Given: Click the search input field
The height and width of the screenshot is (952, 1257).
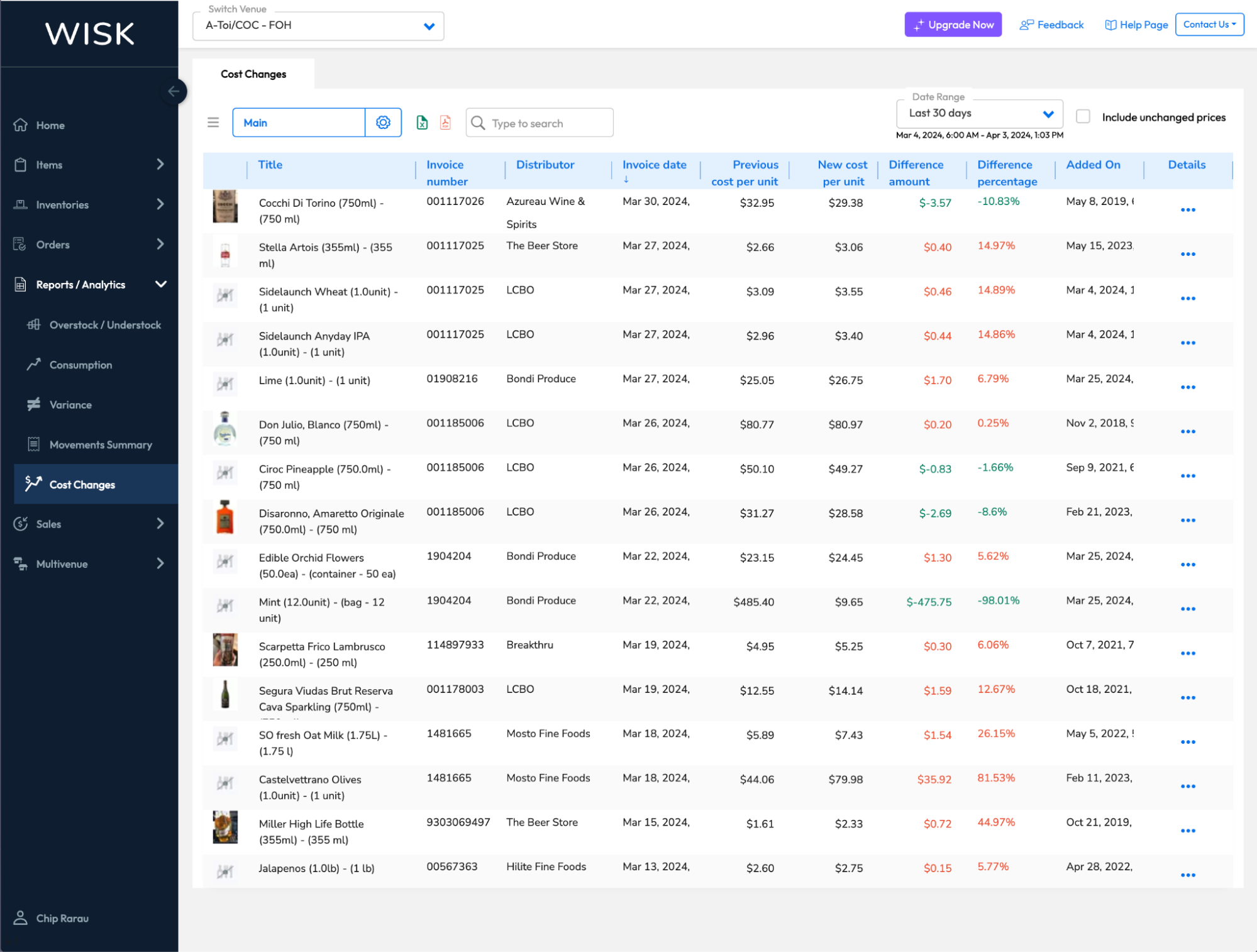Looking at the screenshot, I should (539, 122).
